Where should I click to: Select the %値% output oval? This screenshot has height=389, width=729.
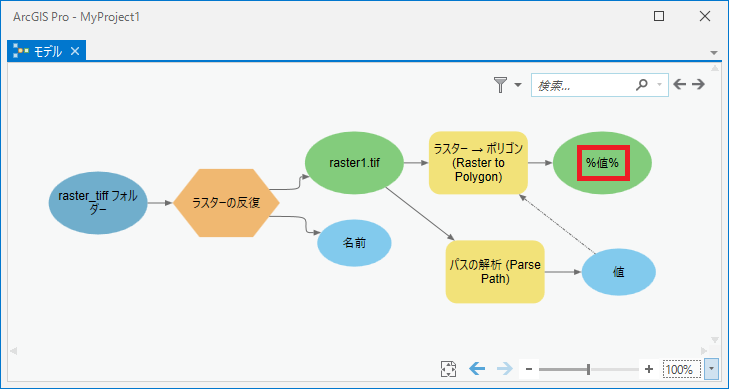(x=603, y=163)
